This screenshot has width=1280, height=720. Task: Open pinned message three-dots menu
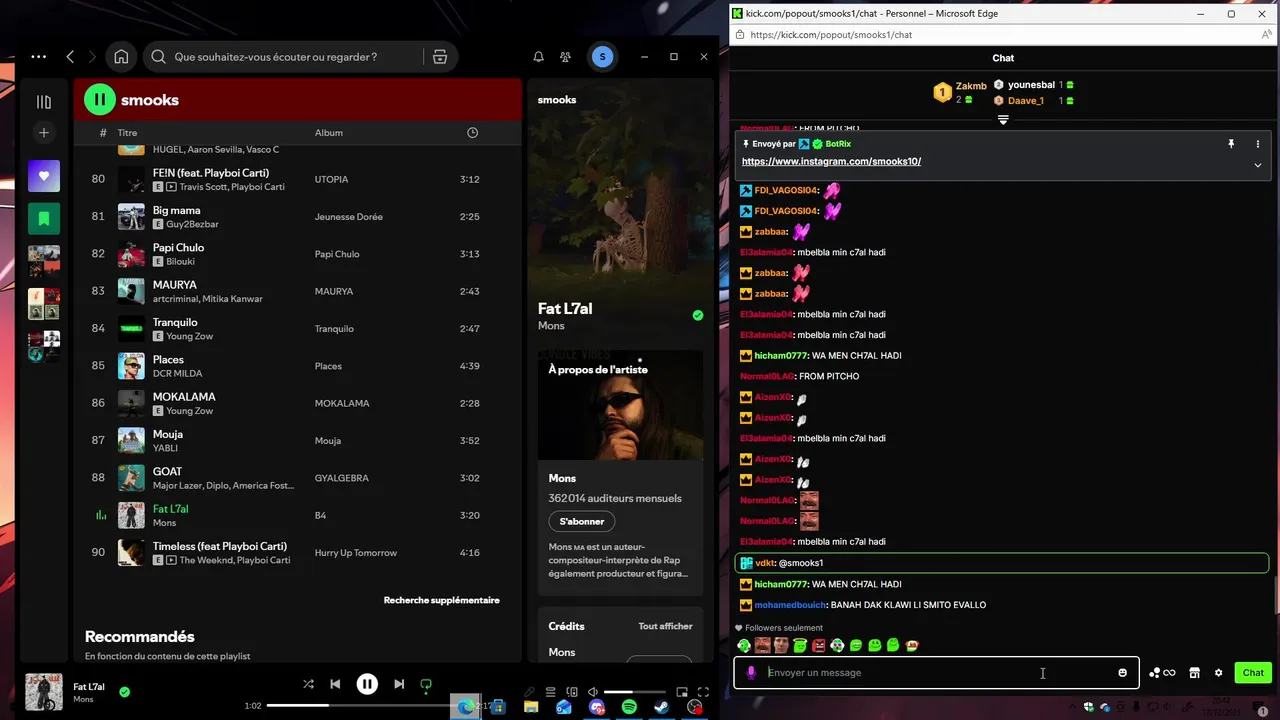pos(1257,144)
